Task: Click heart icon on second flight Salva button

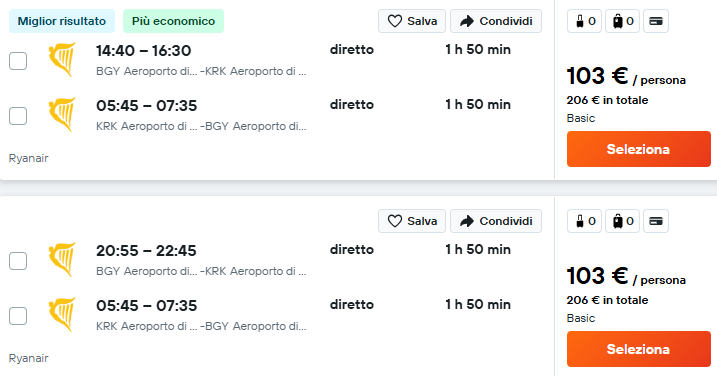Action: 395,221
